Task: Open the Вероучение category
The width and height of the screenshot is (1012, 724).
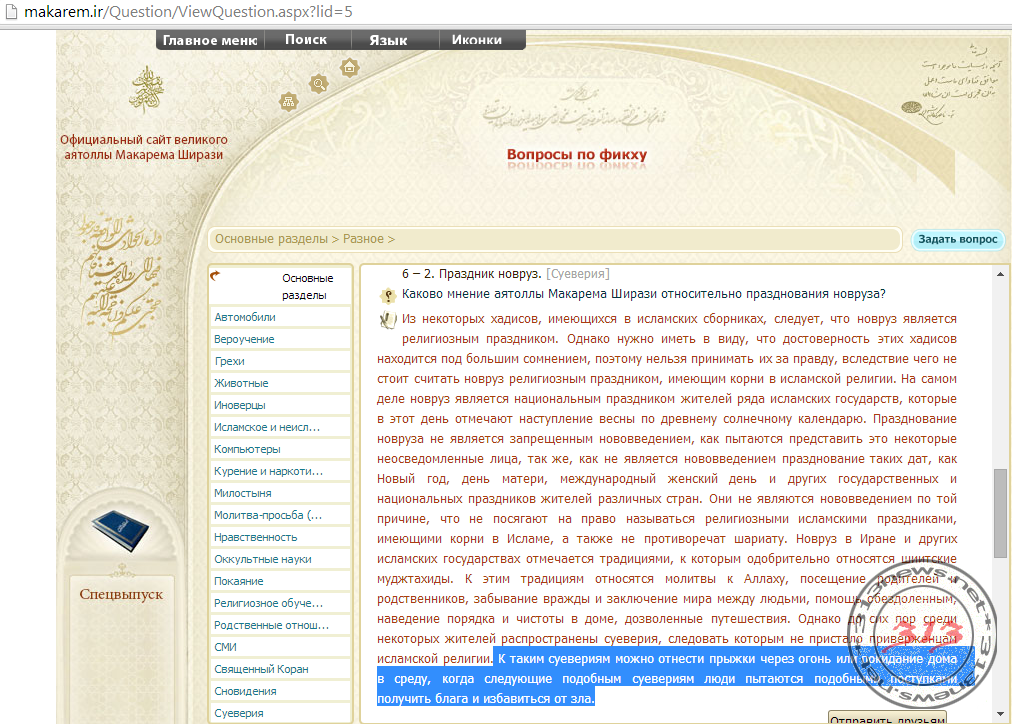Action: pos(281,339)
